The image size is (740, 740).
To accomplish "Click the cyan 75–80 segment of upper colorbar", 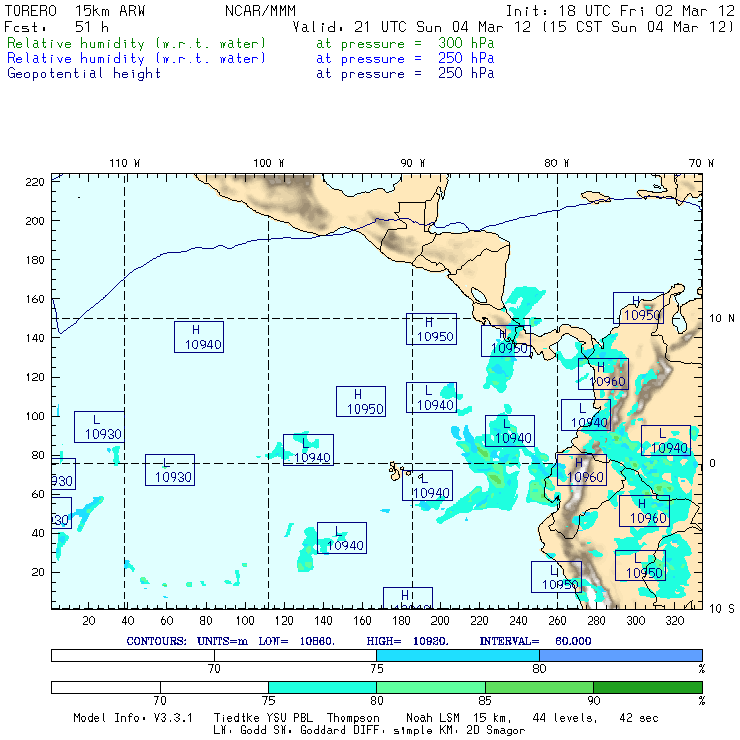I will 457,654.
